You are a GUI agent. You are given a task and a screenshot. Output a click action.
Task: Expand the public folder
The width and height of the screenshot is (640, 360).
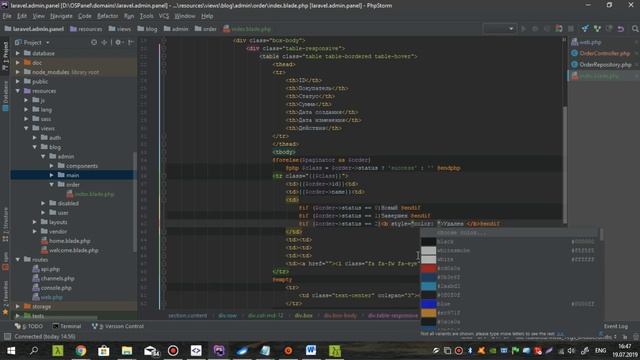pyautogui.click(x=18, y=81)
